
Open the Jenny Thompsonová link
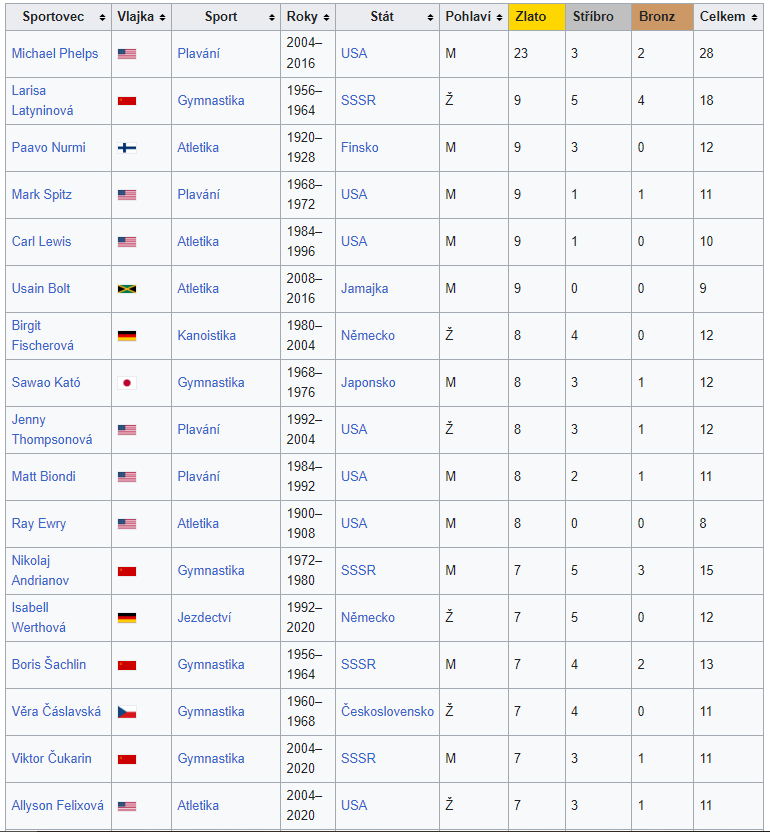[x=52, y=429]
